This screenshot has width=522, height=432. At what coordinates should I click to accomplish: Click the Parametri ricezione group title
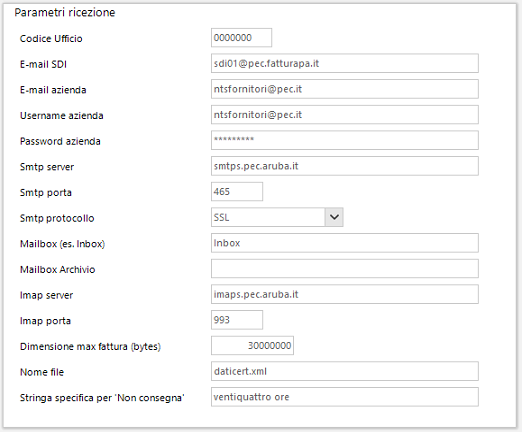tap(65, 13)
